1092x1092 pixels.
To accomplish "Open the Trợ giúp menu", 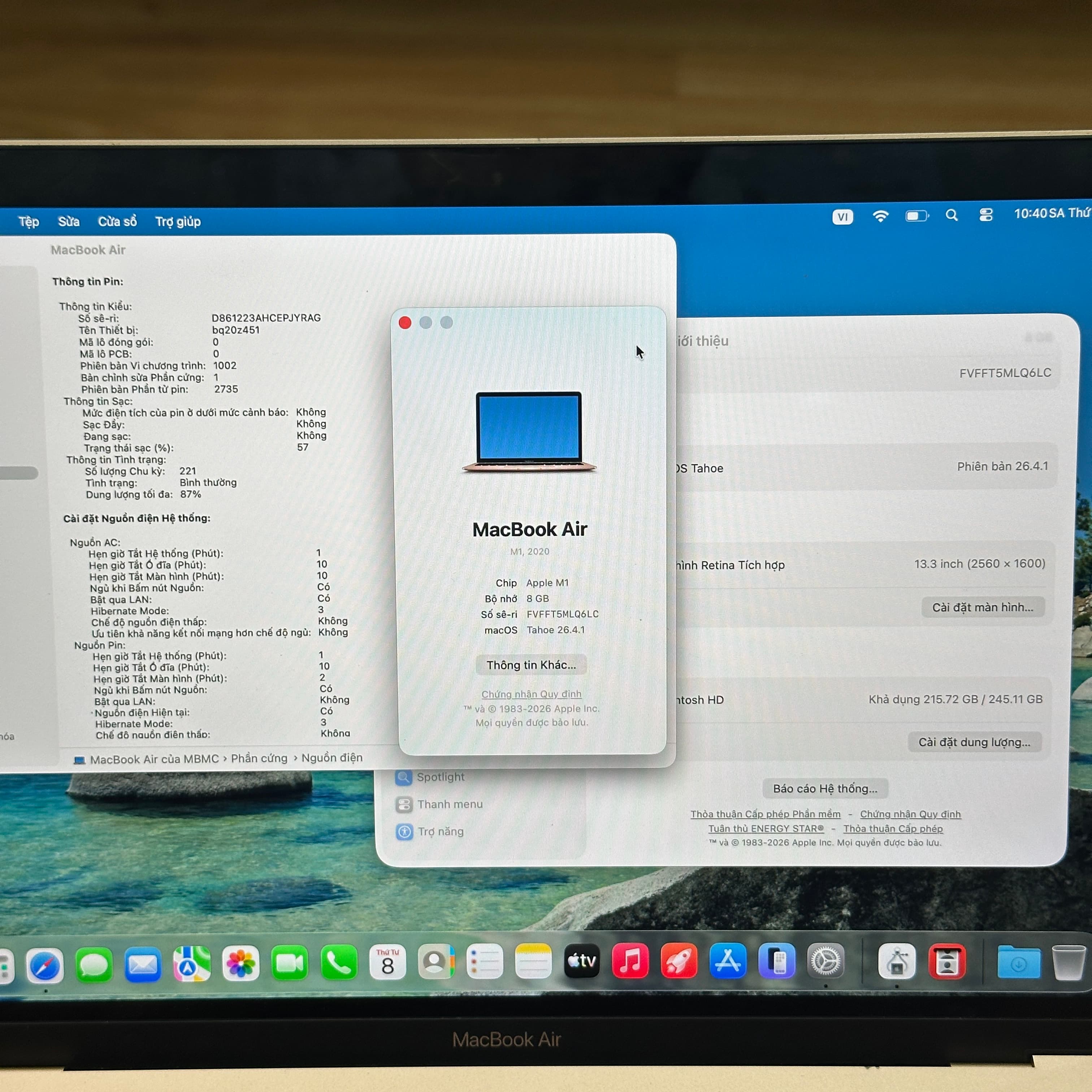I will [x=178, y=222].
